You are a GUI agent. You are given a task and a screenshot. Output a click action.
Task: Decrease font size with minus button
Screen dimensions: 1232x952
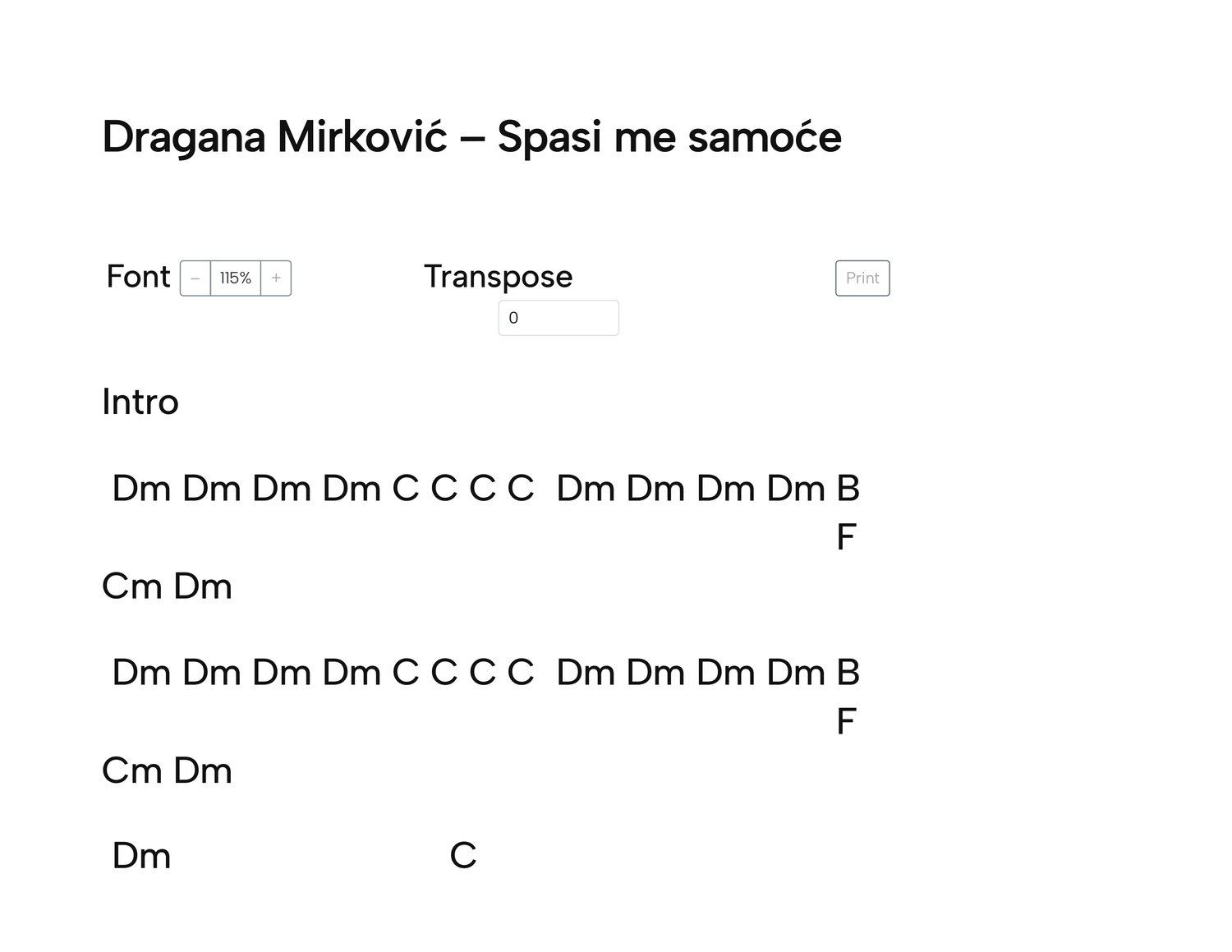tap(195, 278)
